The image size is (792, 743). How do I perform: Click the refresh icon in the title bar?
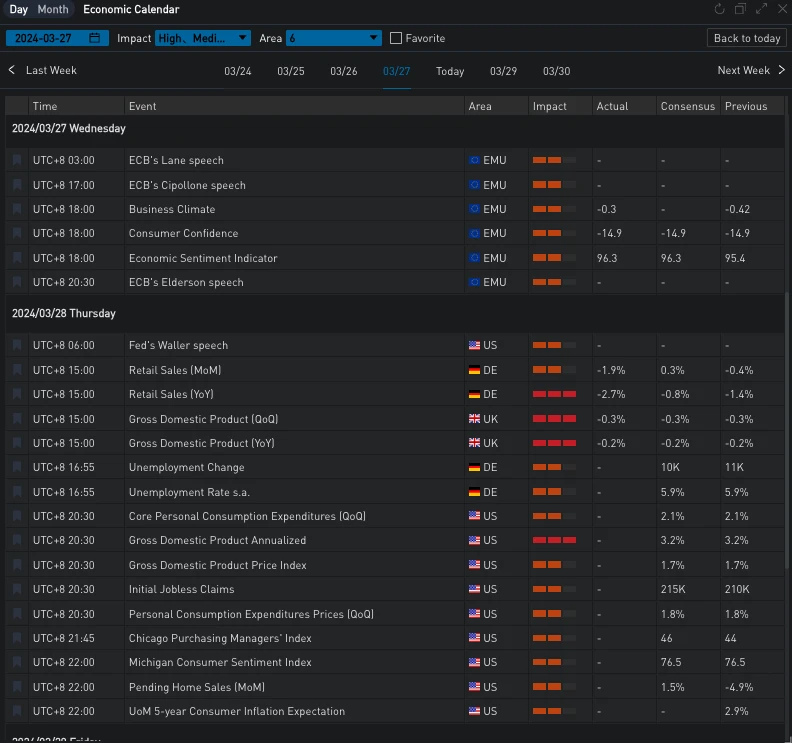pyautogui.click(x=719, y=9)
